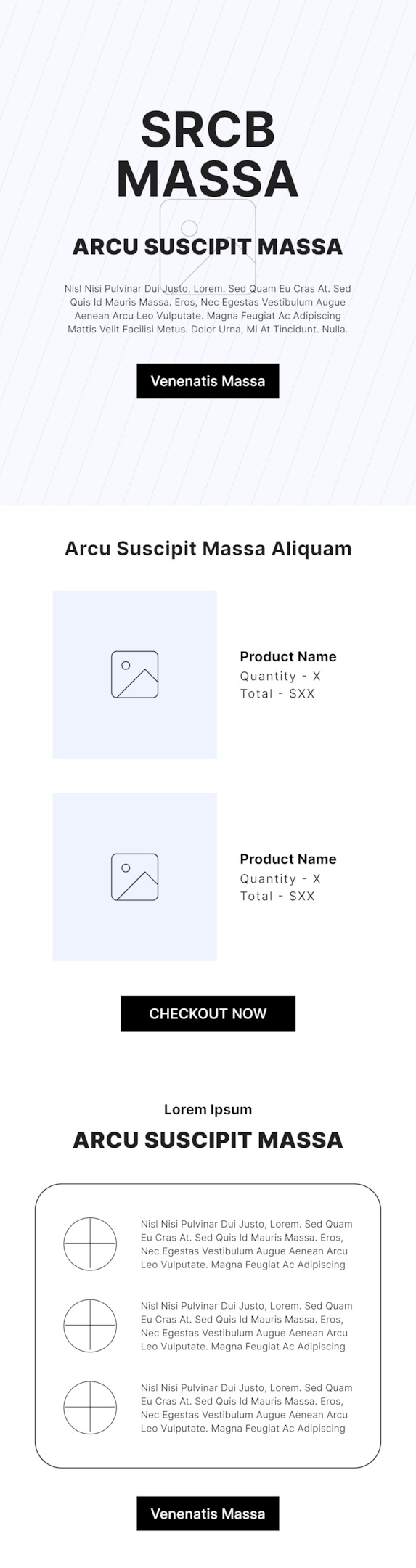
Task: Click the third circle crosshair icon
Action: click(x=90, y=1408)
